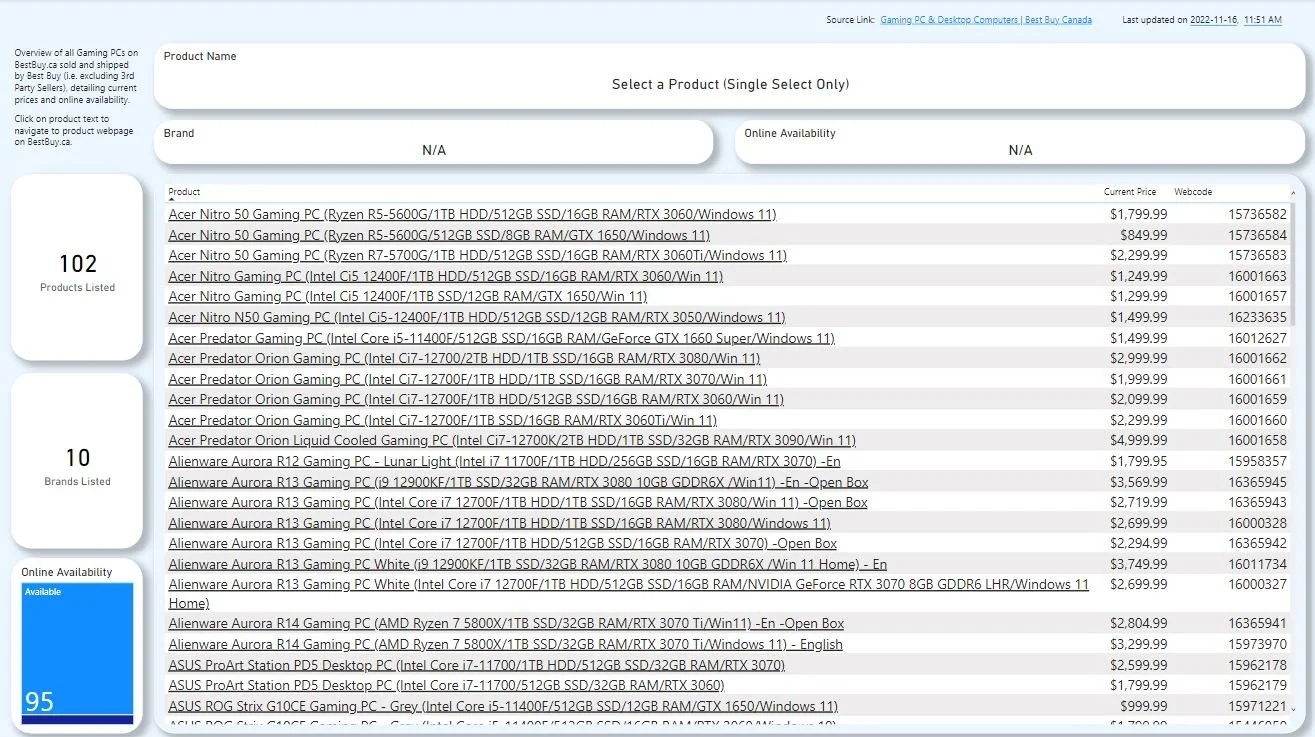
Task: Click the Product Name selection card
Action: 730,75
